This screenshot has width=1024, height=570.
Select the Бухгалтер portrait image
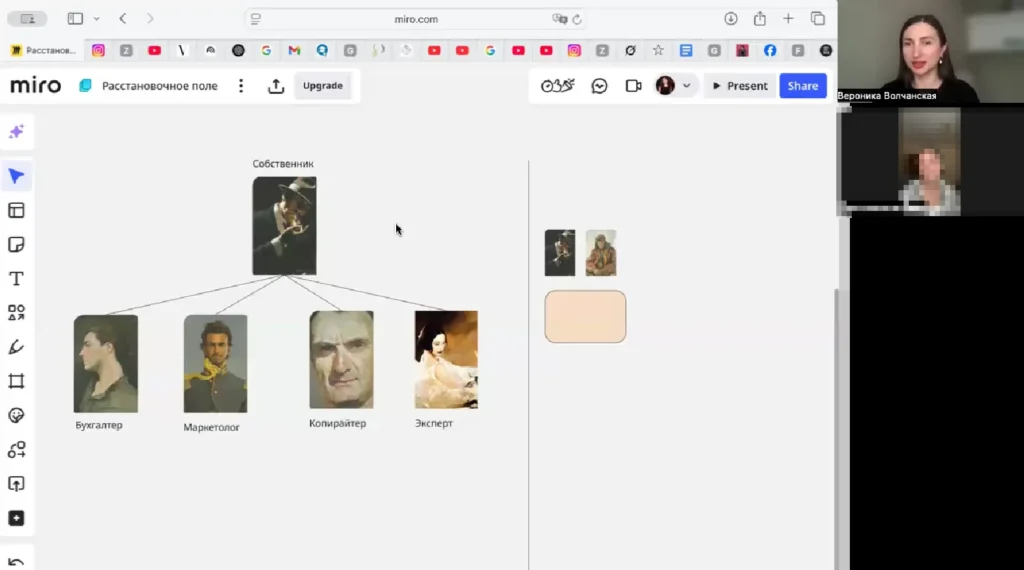(x=106, y=364)
